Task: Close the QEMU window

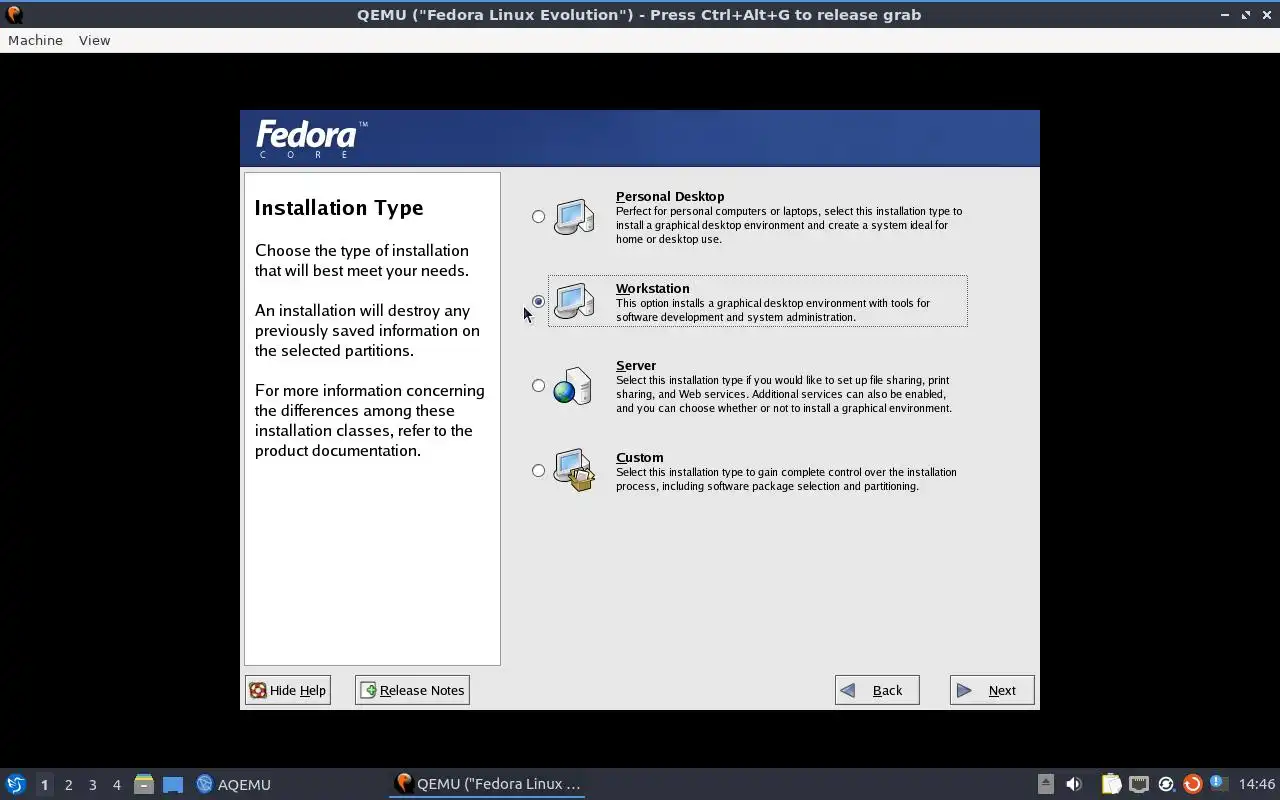Action: pyautogui.click(x=1266, y=15)
